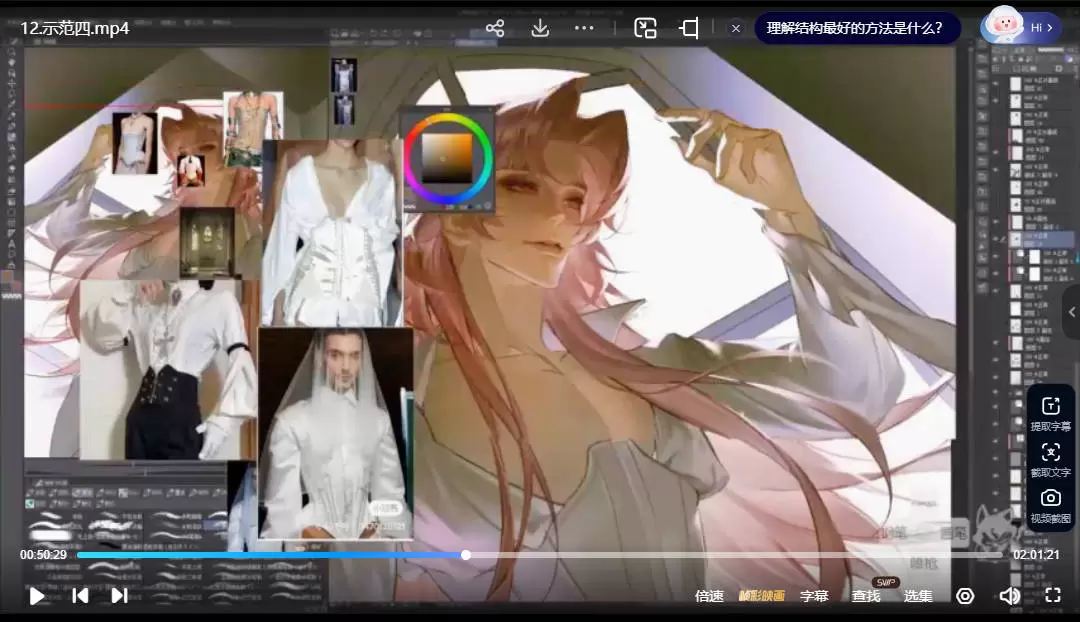Skip to the previous video

80,596
